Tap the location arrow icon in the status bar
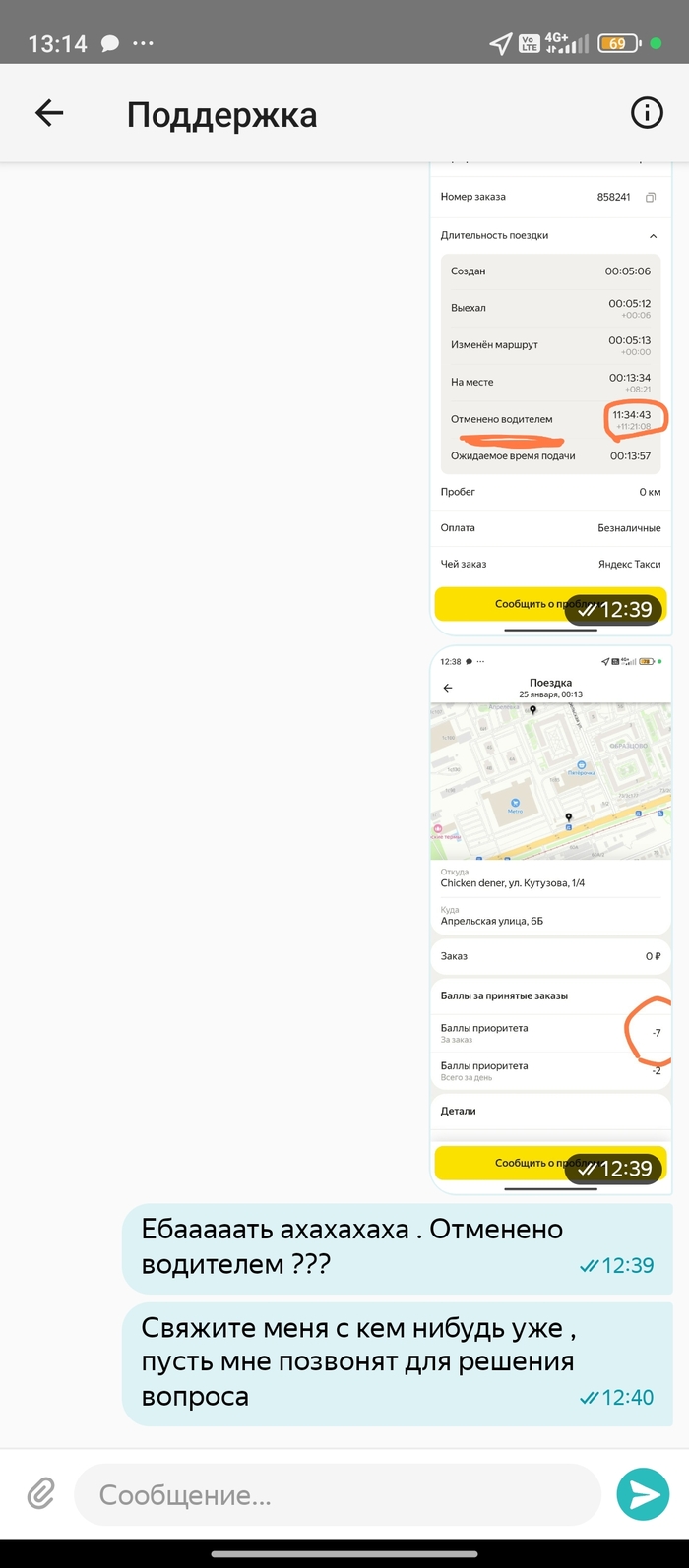Image resolution: width=689 pixels, height=1568 pixels. click(x=501, y=43)
